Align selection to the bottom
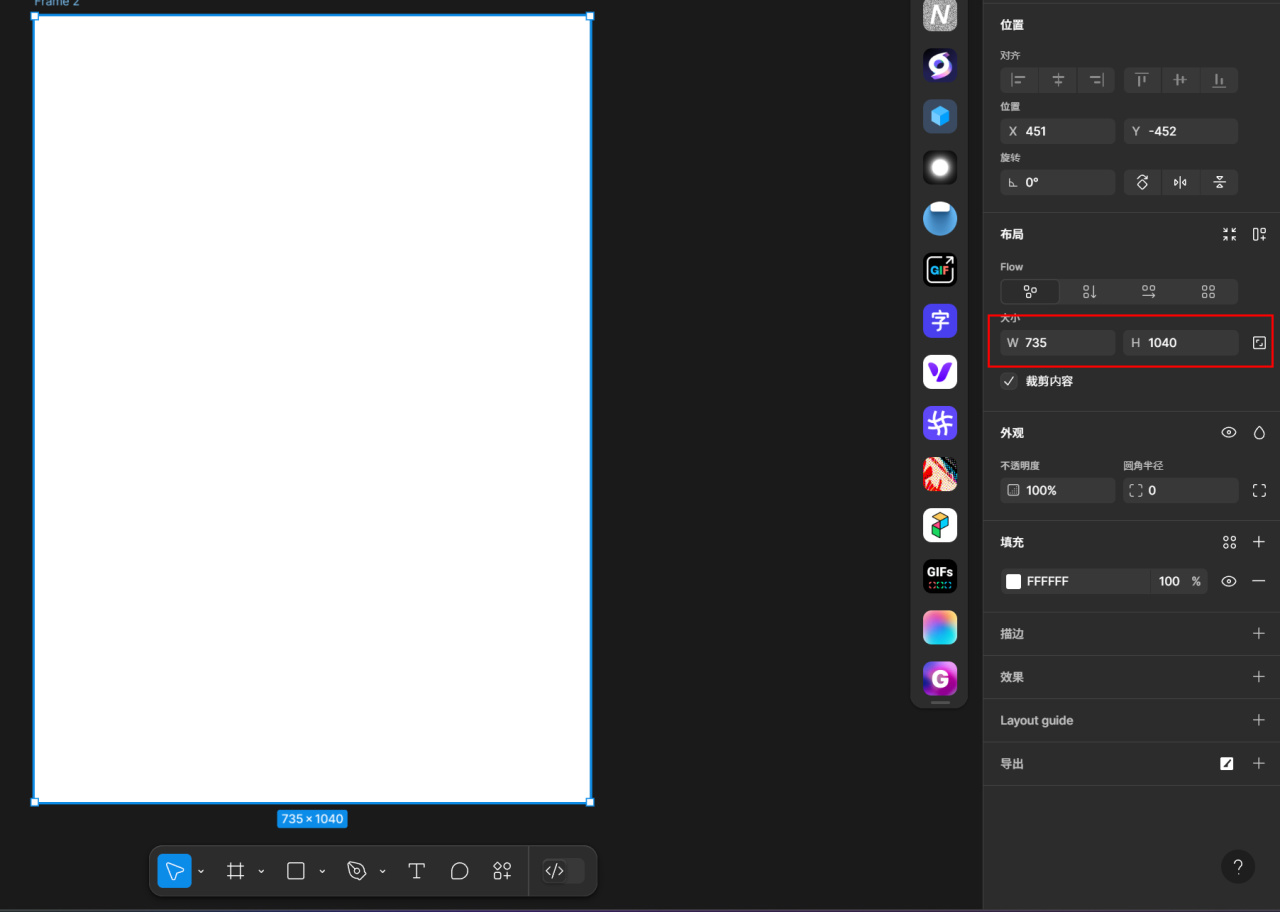The image size is (1280, 912). tap(1219, 80)
